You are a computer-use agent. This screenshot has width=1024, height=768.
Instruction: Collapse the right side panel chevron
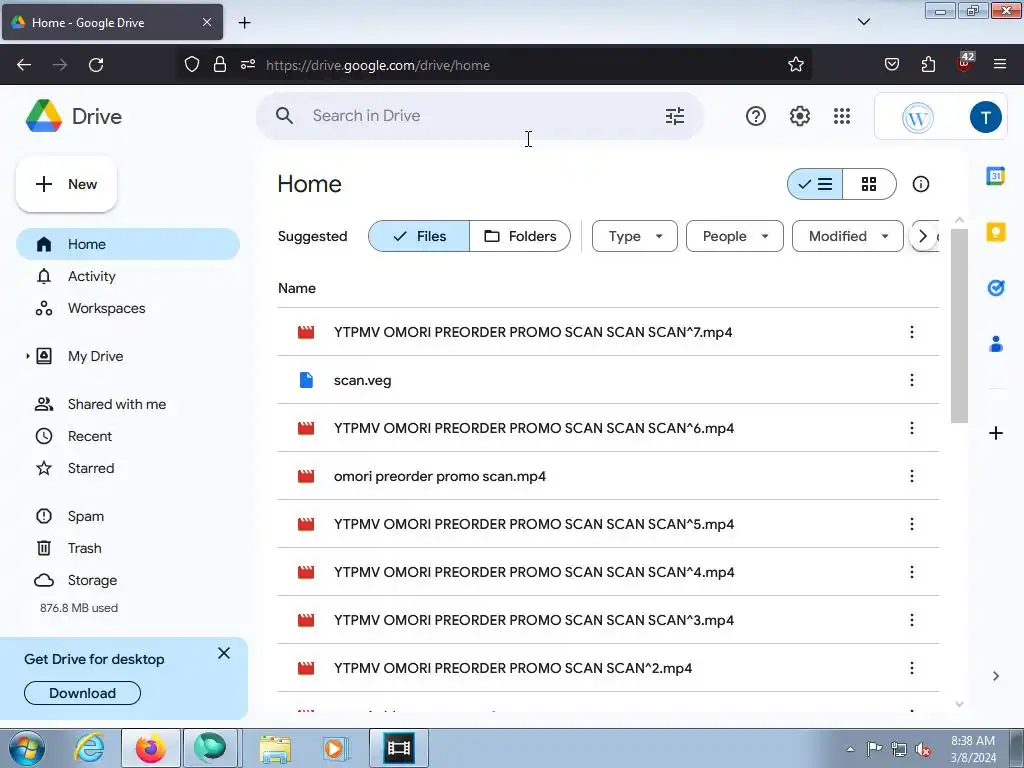pyautogui.click(x=995, y=676)
